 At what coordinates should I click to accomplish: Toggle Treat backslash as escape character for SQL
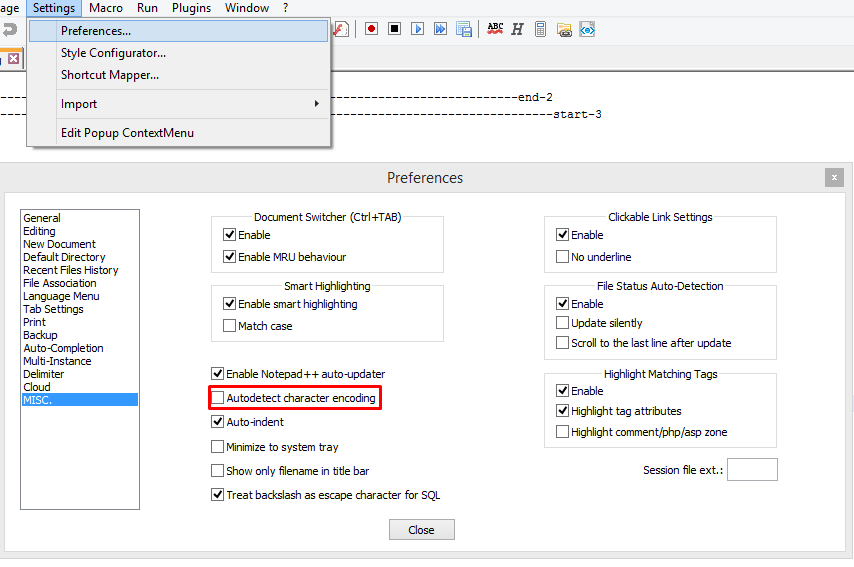217,495
